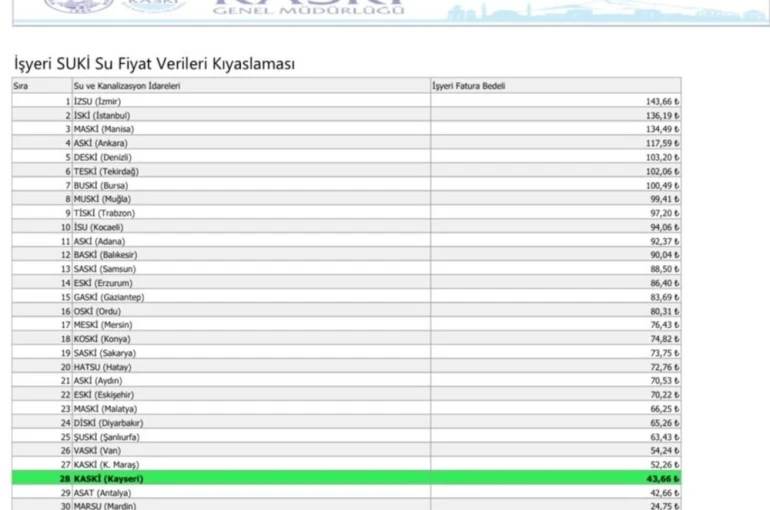Screen dimensions: 770x510
Task: Click the İSKİ (İstanbul) entry
Action: (102, 115)
